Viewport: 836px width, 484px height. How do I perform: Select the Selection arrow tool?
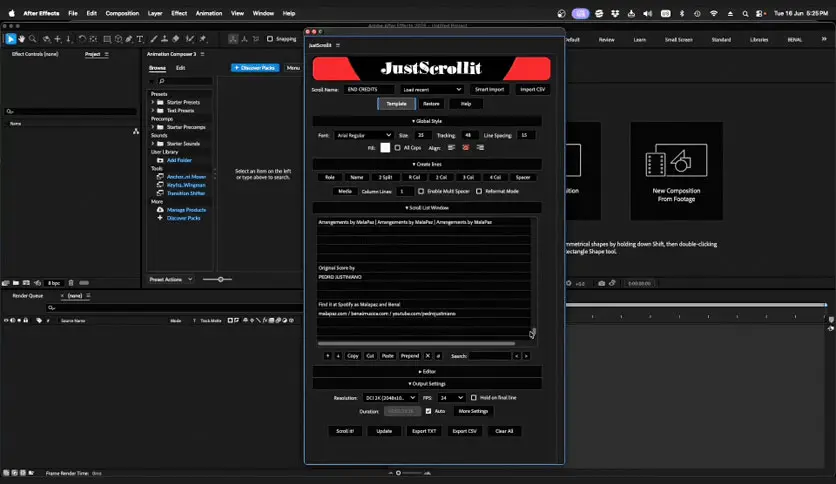pos(11,39)
